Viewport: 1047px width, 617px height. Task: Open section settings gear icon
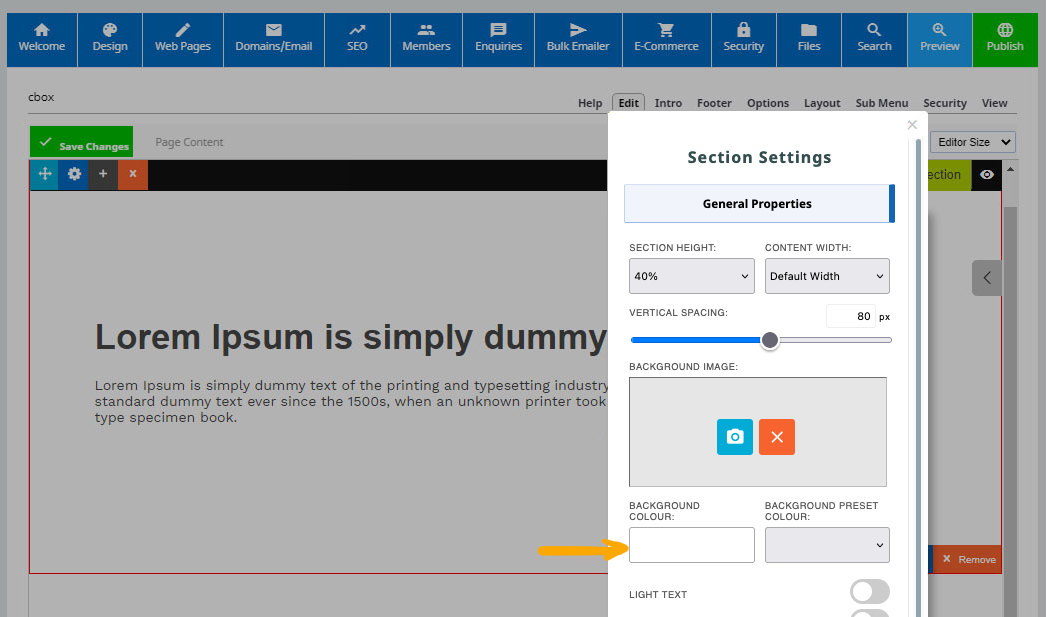coord(74,174)
